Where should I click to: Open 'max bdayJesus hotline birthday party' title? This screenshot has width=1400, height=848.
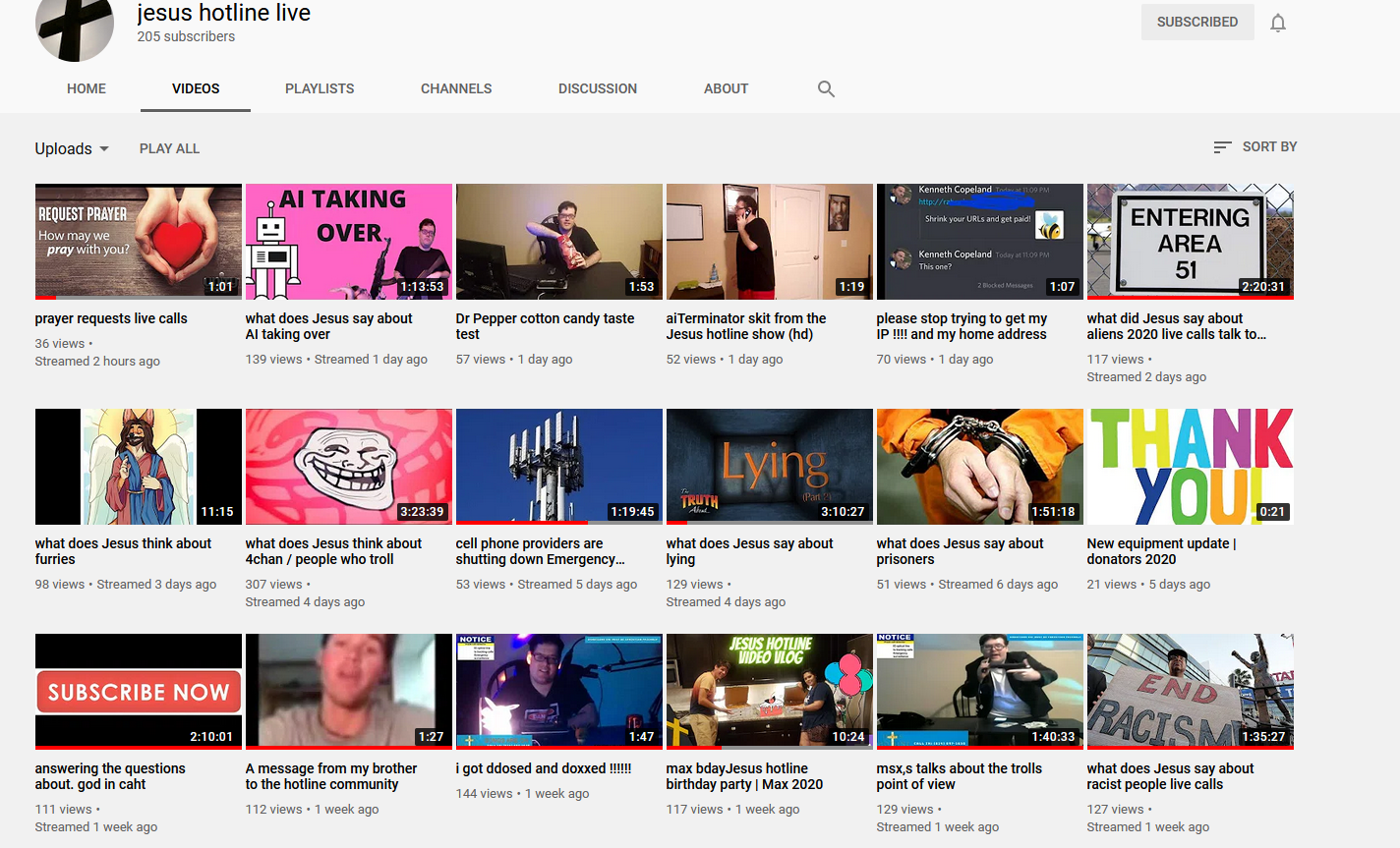tap(745, 776)
